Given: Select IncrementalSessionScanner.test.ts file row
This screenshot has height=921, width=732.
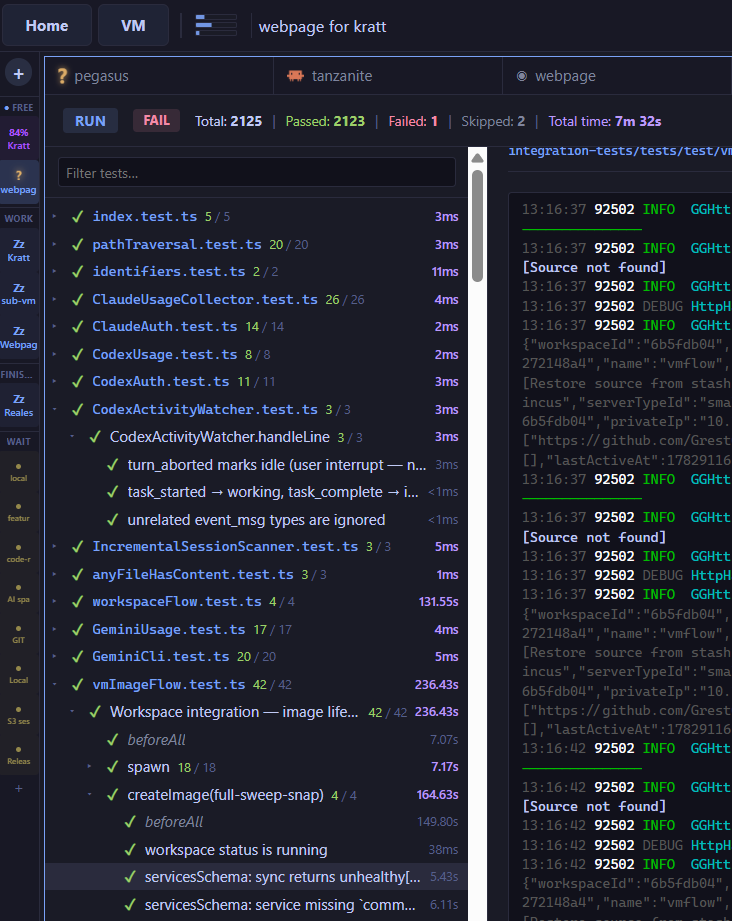Looking at the screenshot, I should click(x=257, y=547).
